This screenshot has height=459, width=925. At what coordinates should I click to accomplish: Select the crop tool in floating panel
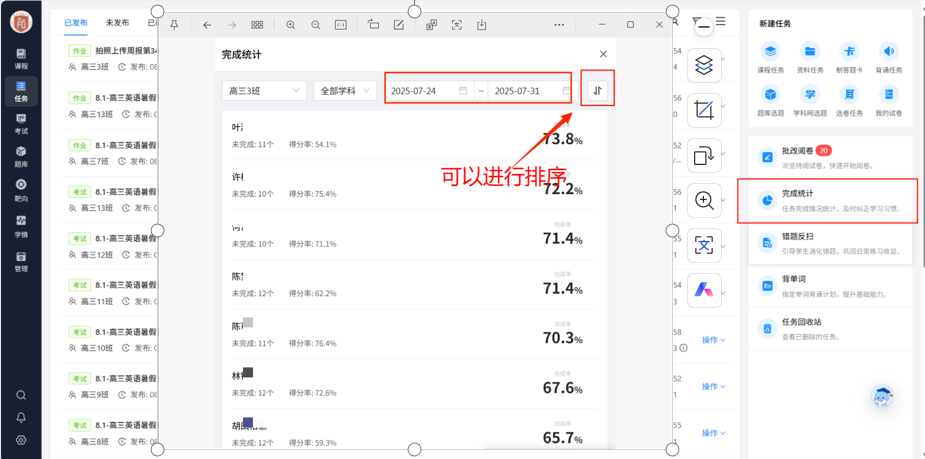pyautogui.click(x=704, y=110)
